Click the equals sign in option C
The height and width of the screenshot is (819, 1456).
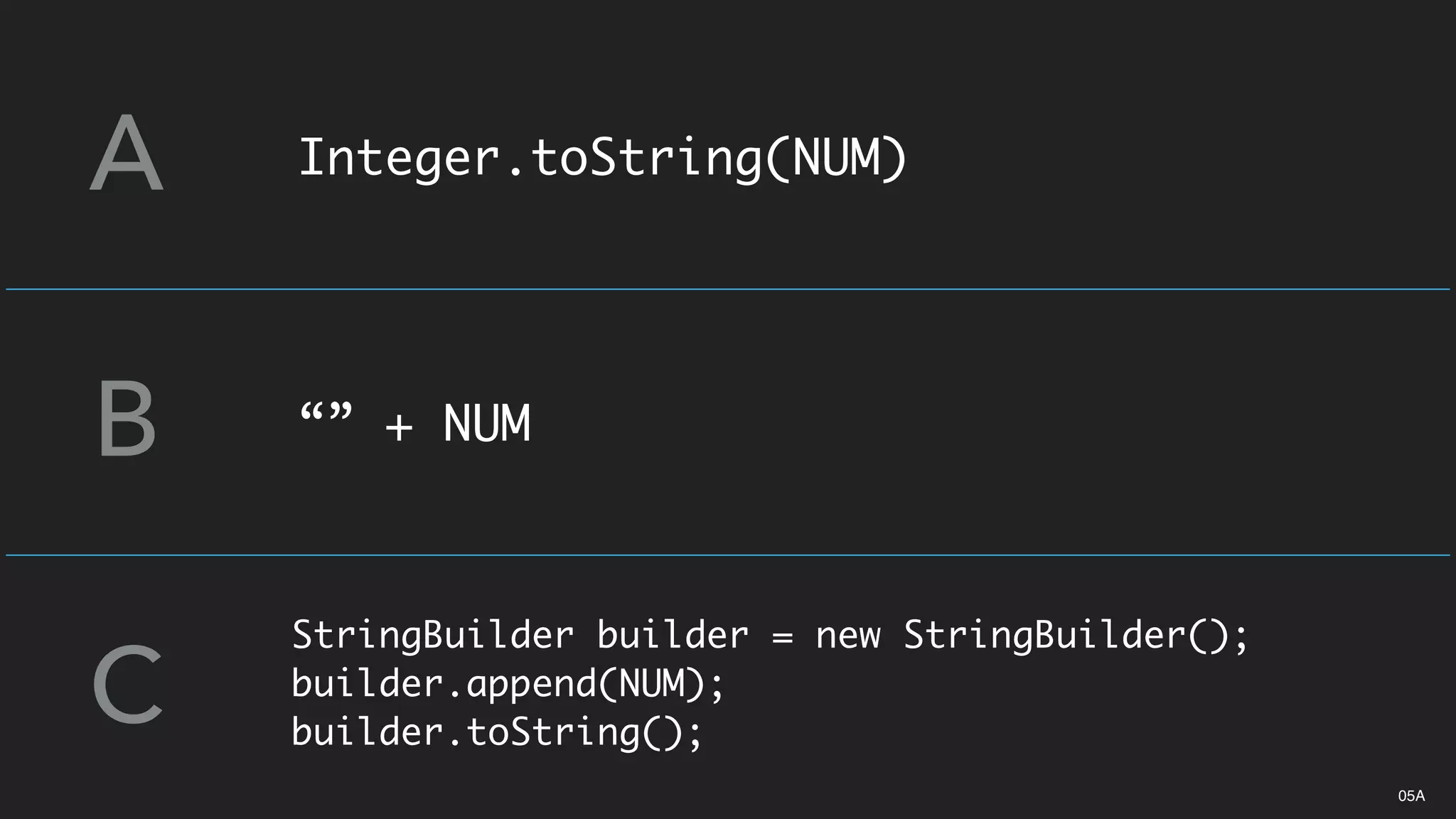click(x=782, y=638)
